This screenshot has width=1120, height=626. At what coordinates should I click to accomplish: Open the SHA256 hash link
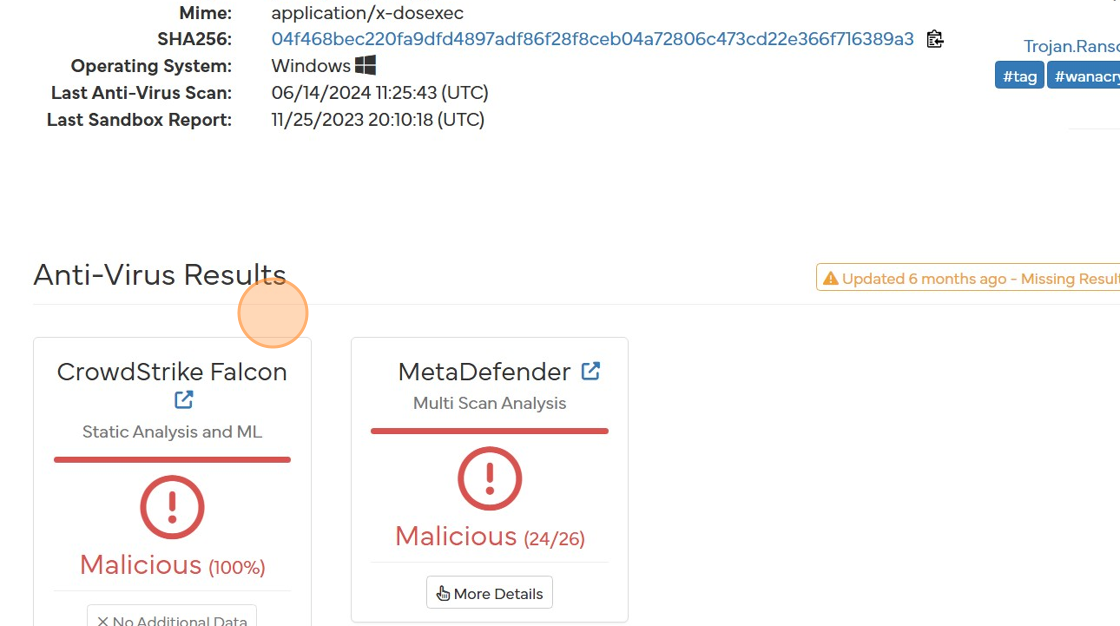592,39
